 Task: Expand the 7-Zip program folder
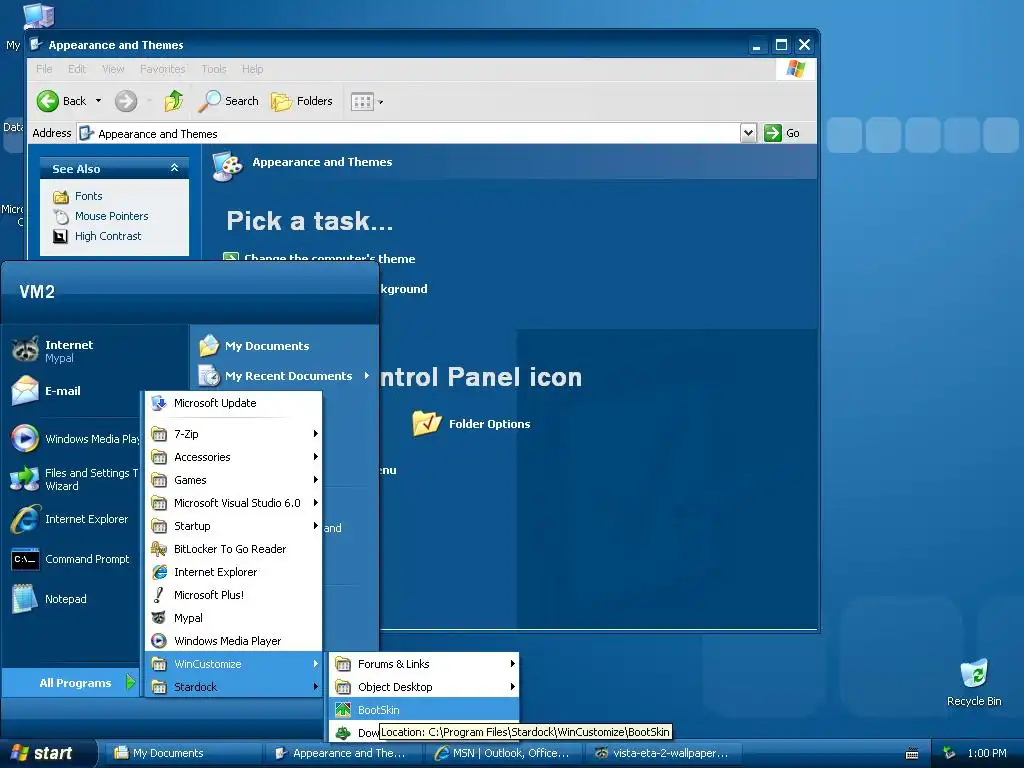point(234,434)
